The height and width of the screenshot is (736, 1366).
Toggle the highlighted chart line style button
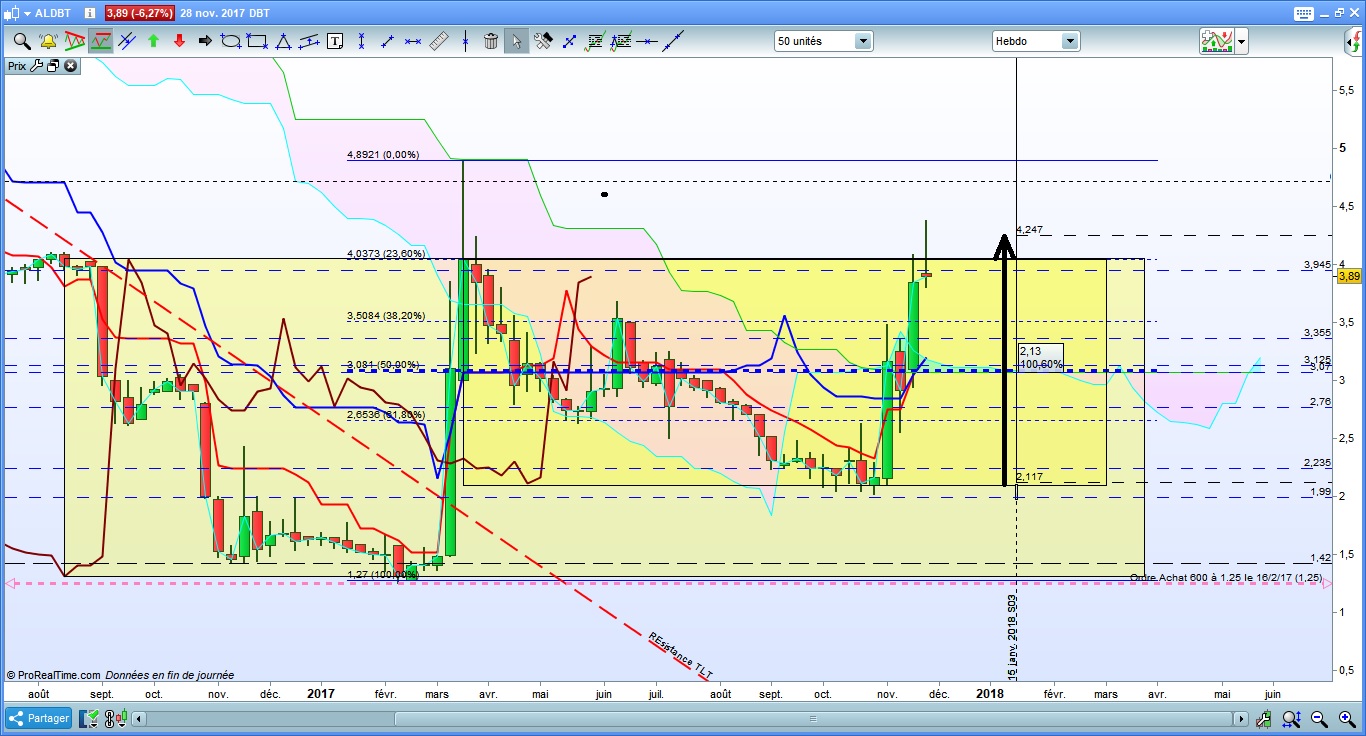pos(100,41)
